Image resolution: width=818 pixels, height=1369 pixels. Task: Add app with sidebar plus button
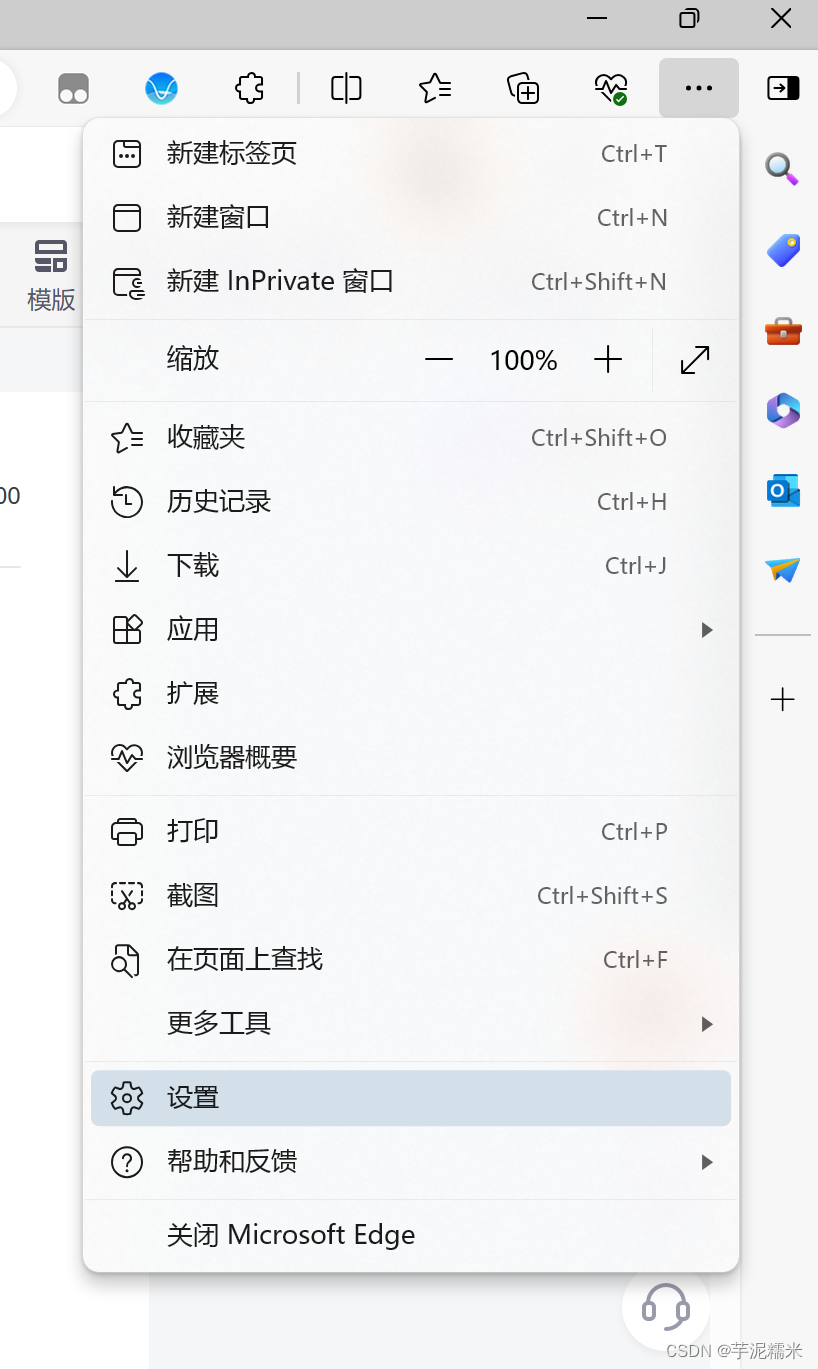click(x=783, y=699)
